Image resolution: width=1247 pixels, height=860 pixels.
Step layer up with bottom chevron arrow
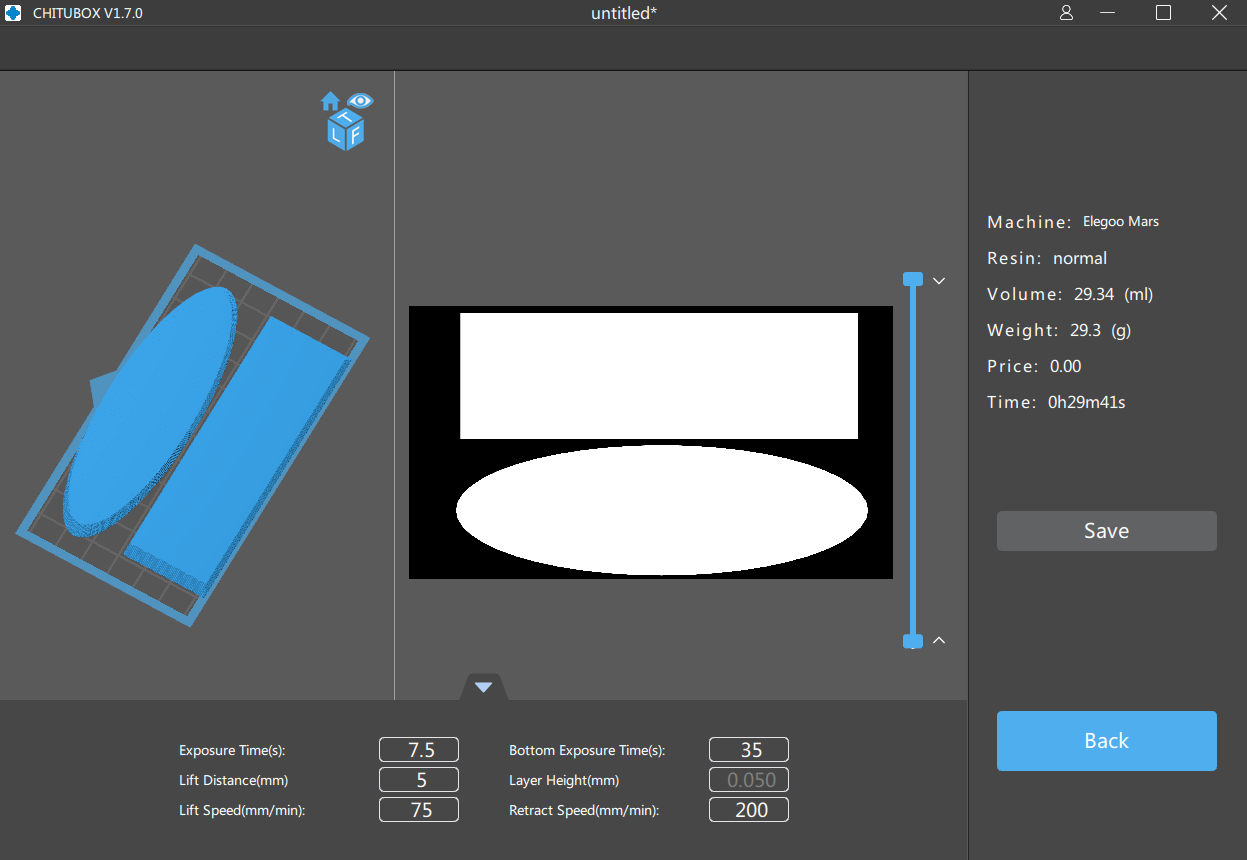point(939,640)
